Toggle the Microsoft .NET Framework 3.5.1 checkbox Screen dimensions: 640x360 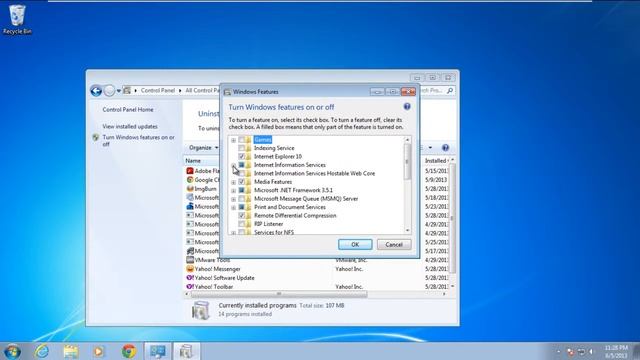pos(242,190)
